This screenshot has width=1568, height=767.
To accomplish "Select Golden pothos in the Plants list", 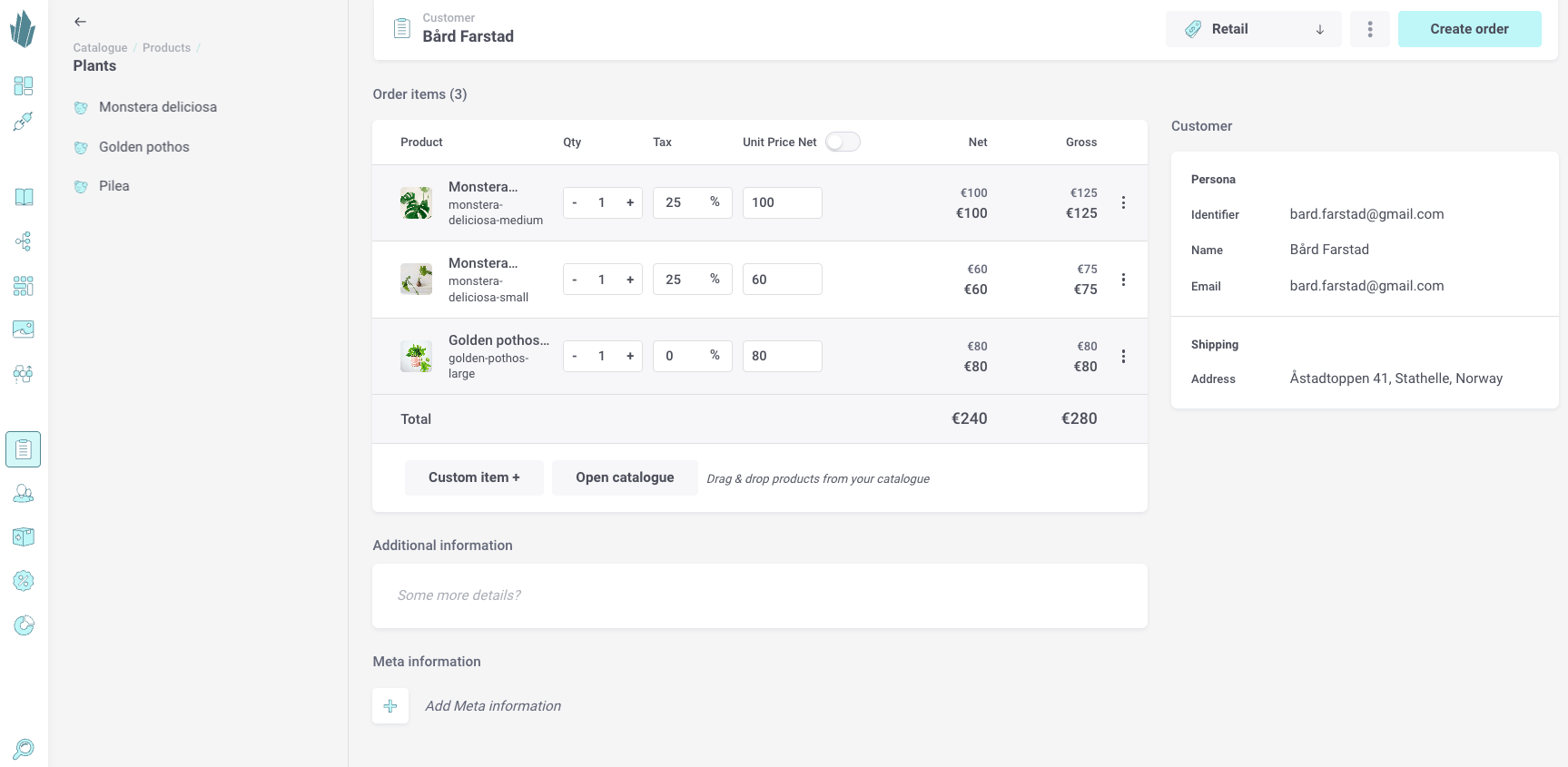I will [x=143, y=147].
